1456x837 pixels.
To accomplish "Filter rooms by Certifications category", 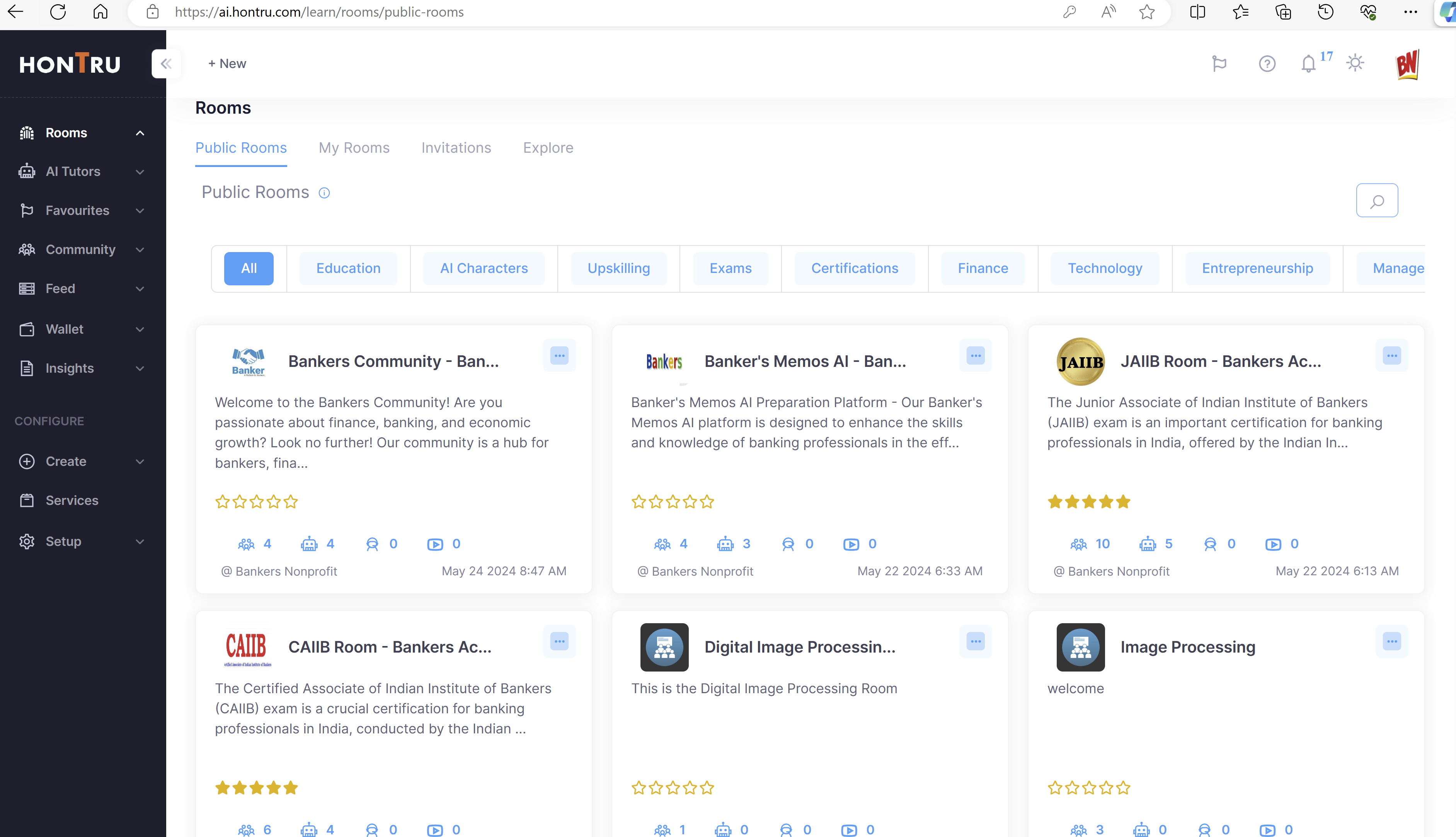I will 855,268.
